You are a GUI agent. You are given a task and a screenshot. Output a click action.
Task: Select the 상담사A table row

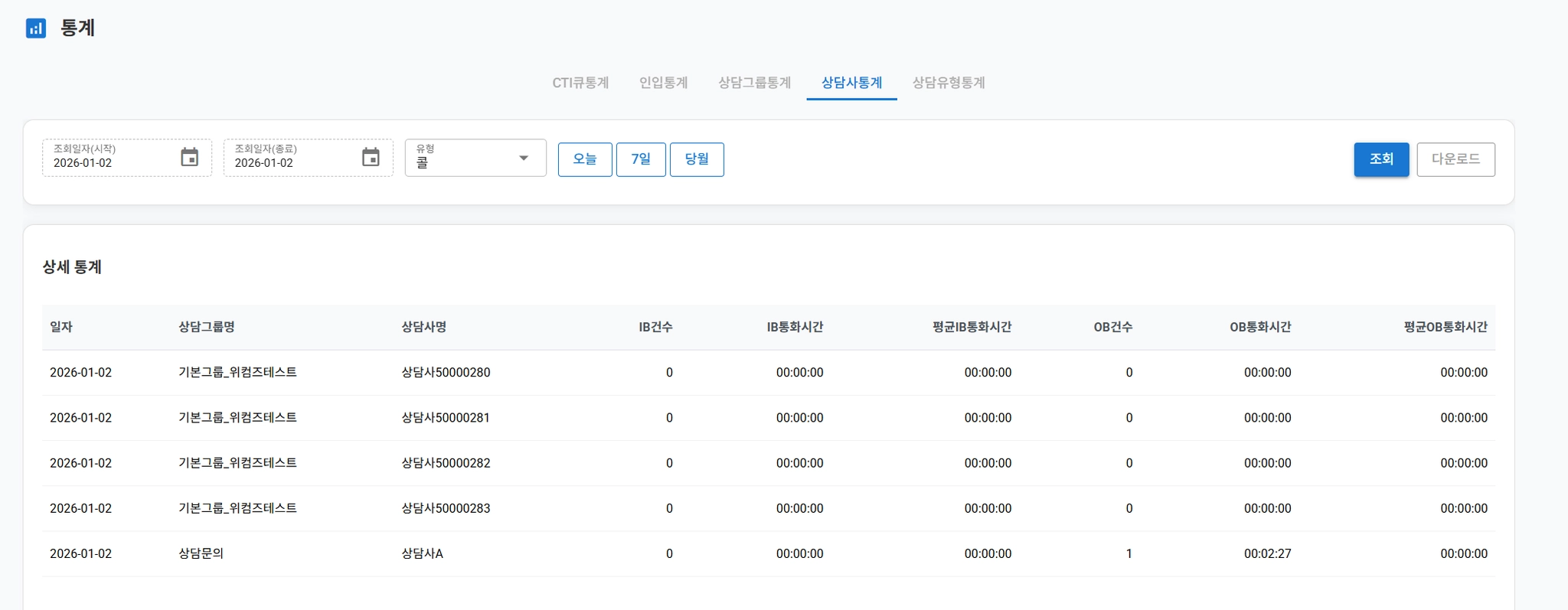[x=423, y=553]
